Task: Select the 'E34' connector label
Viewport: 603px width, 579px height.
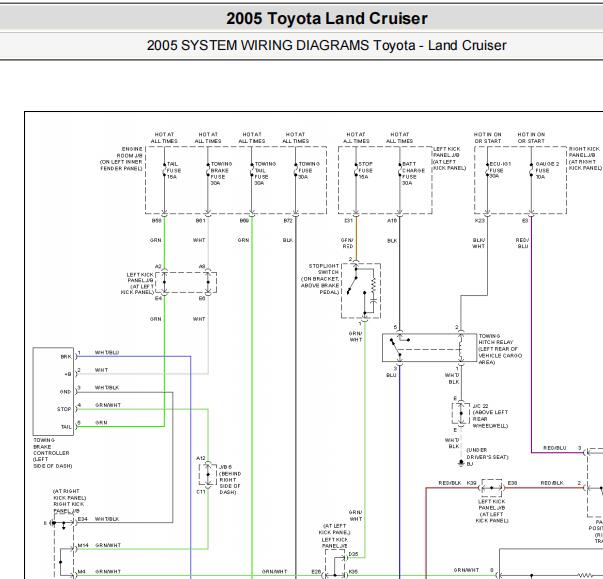Action: point(82,519)
